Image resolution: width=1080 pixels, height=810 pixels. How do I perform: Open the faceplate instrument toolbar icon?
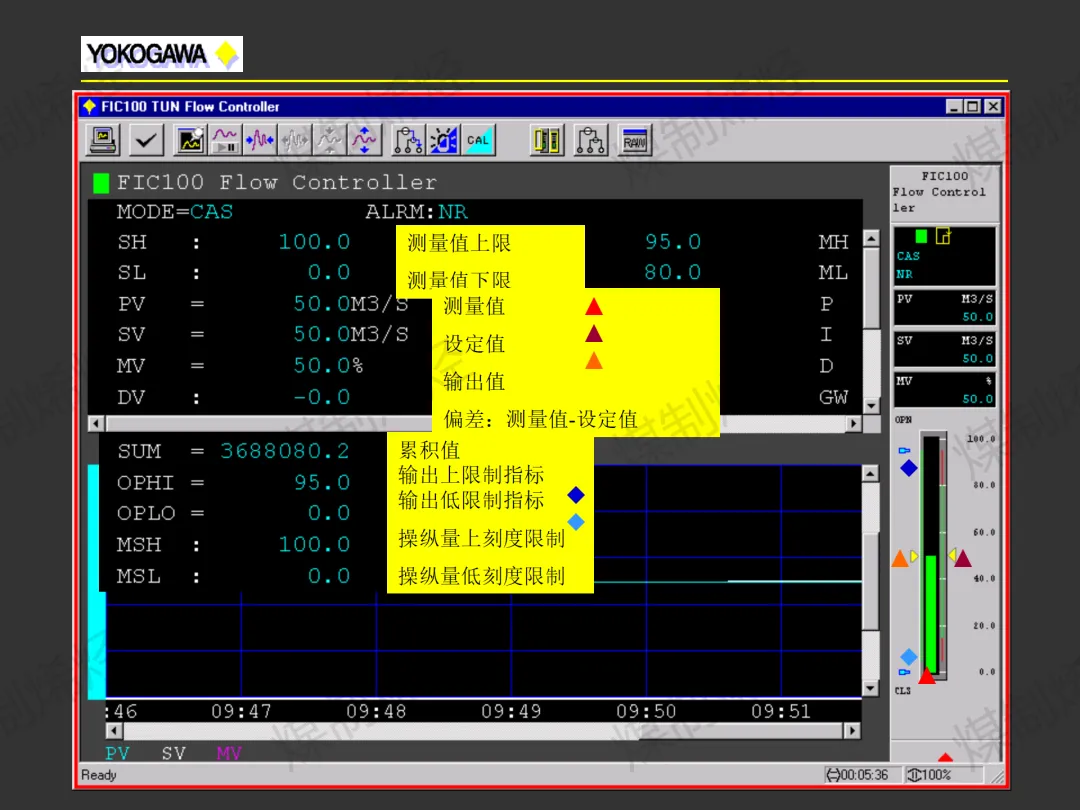coord(547,140)
